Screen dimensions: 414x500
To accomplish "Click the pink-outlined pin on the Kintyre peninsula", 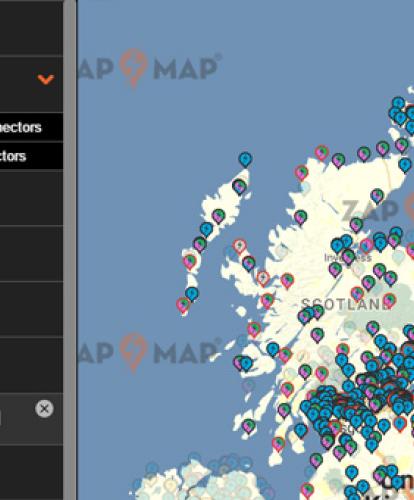I will 278,444.
